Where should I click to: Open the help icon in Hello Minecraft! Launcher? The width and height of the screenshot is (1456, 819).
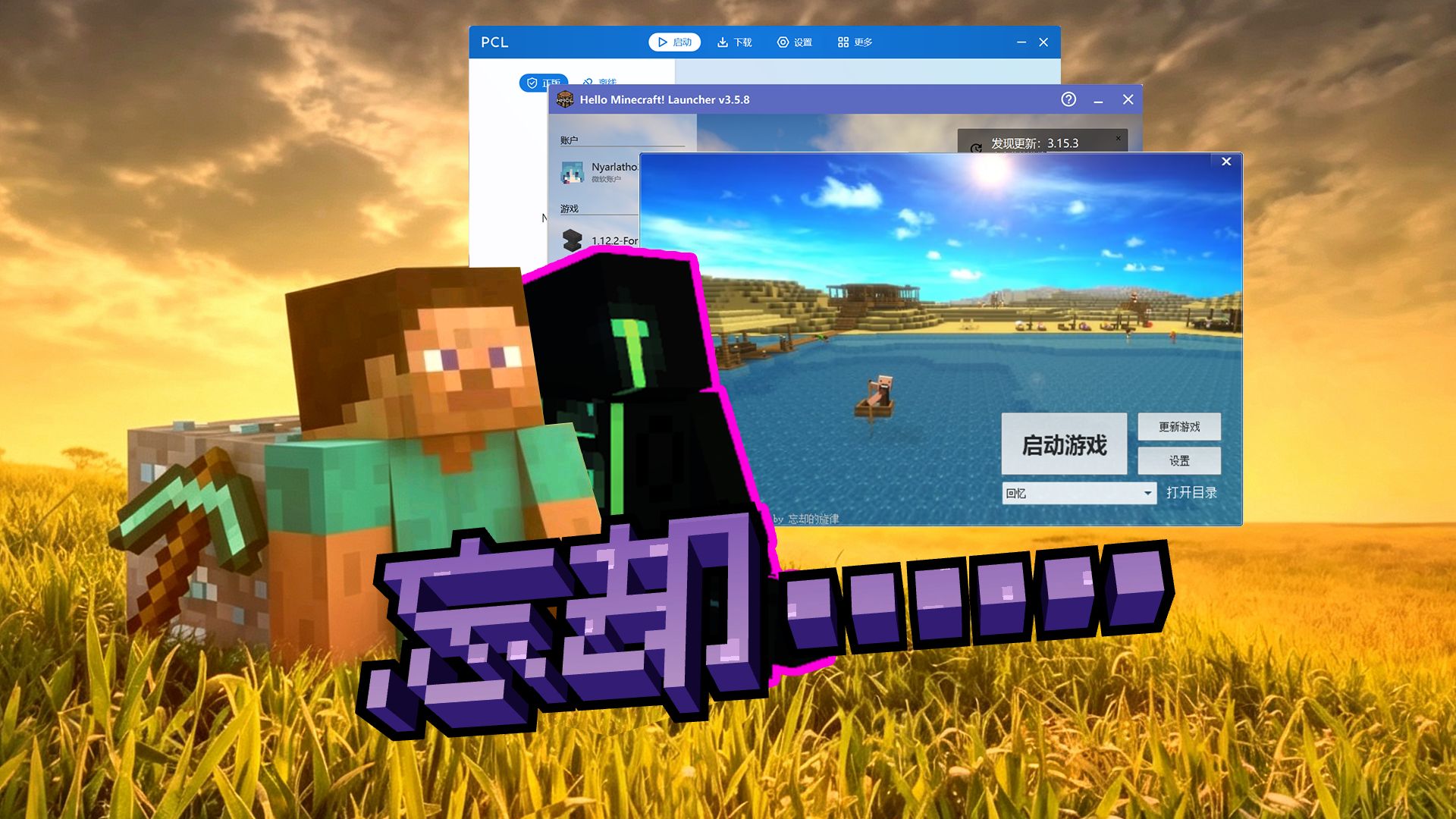coord(1068,99)
